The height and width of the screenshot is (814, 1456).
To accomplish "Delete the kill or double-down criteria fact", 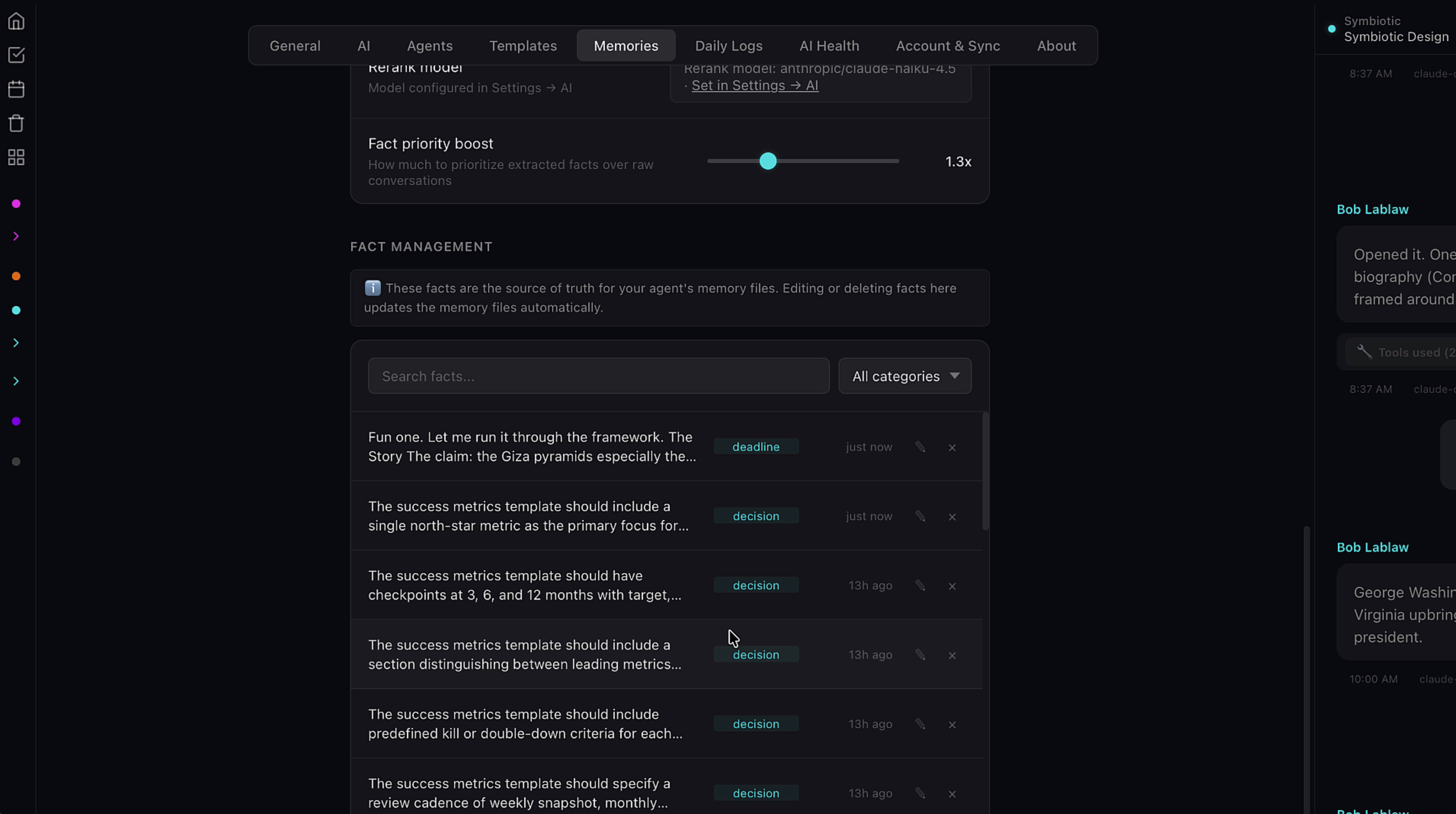I will tap(952, 724).
